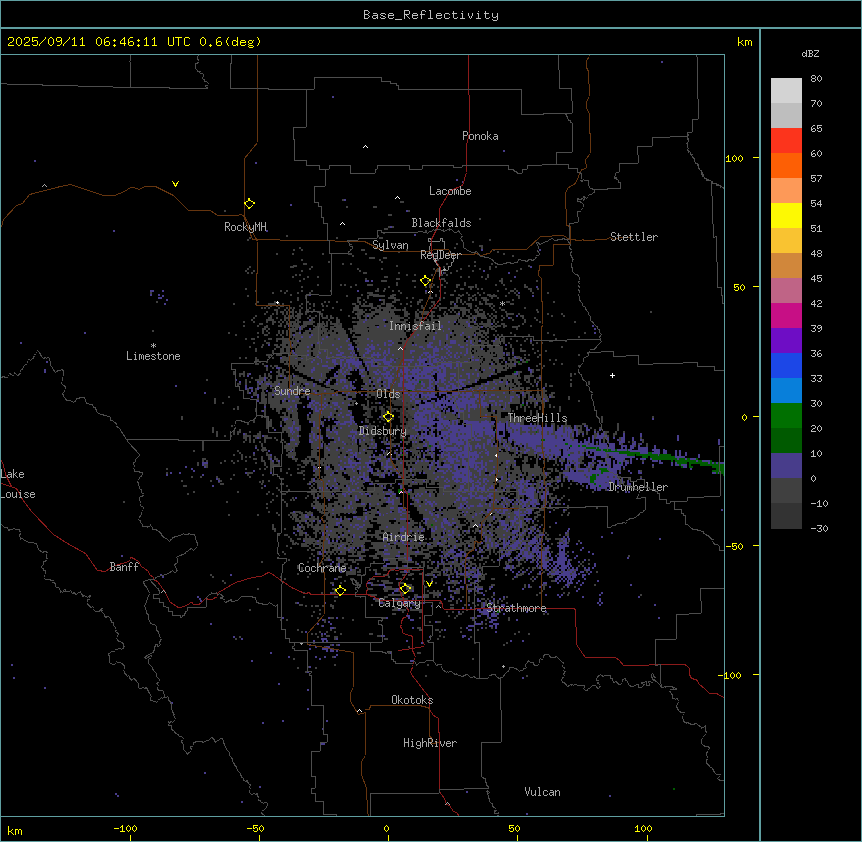
Task: Click the RedDeer city label
Action: point(440,255)
